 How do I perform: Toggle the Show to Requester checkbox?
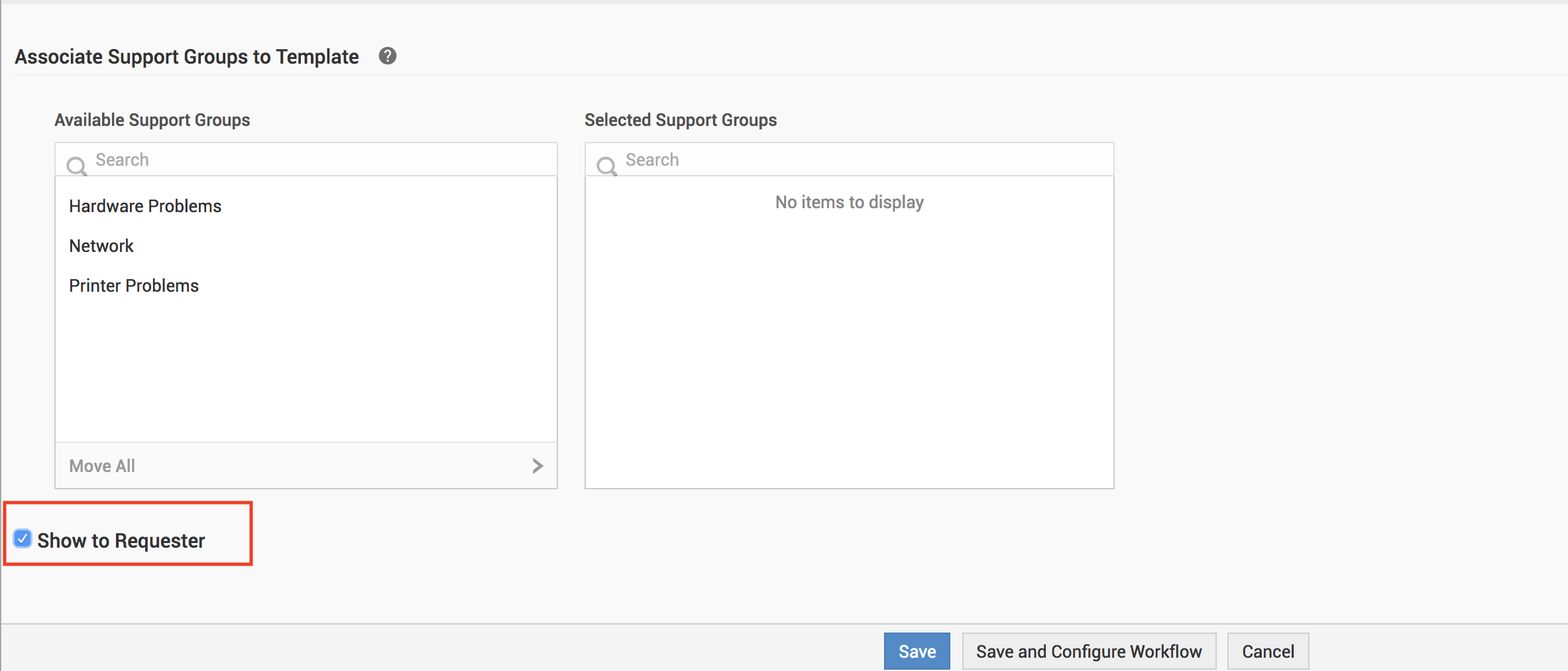pyautogui.click(x=23, y=538)
